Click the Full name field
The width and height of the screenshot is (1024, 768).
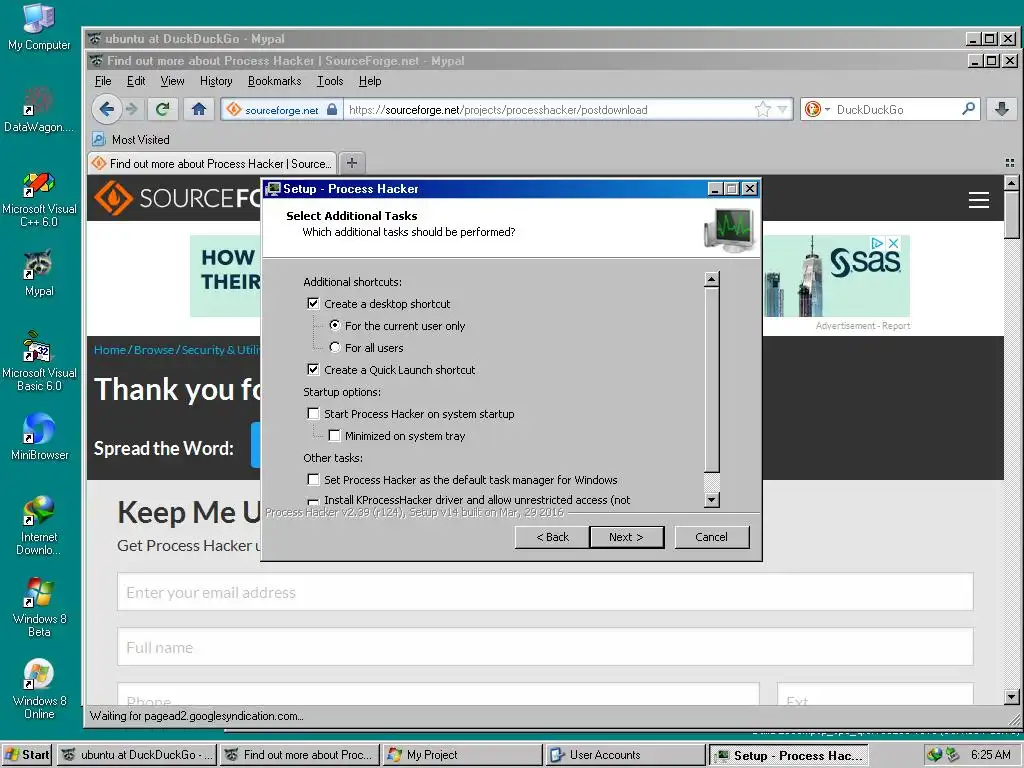pyautogui.click(x=545, y=647)
